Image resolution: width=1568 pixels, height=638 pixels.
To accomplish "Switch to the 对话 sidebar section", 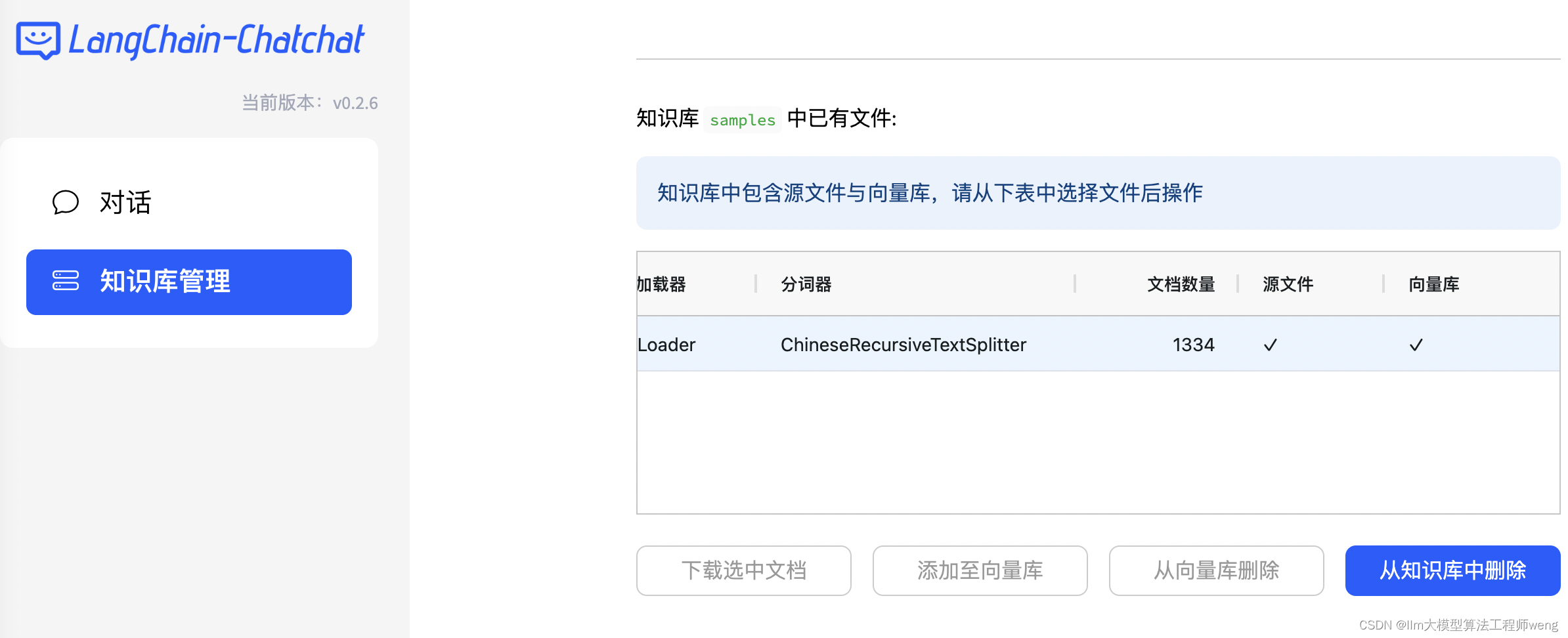I will [x=125, y=202].
